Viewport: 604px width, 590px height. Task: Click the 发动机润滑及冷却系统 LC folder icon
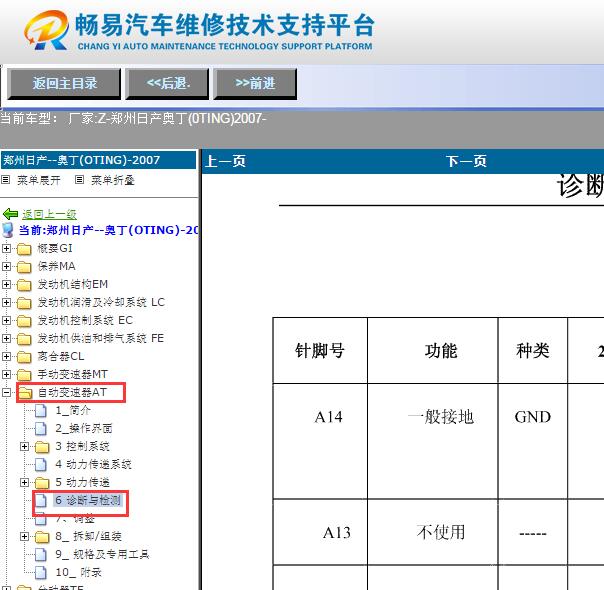coord(24,303)
